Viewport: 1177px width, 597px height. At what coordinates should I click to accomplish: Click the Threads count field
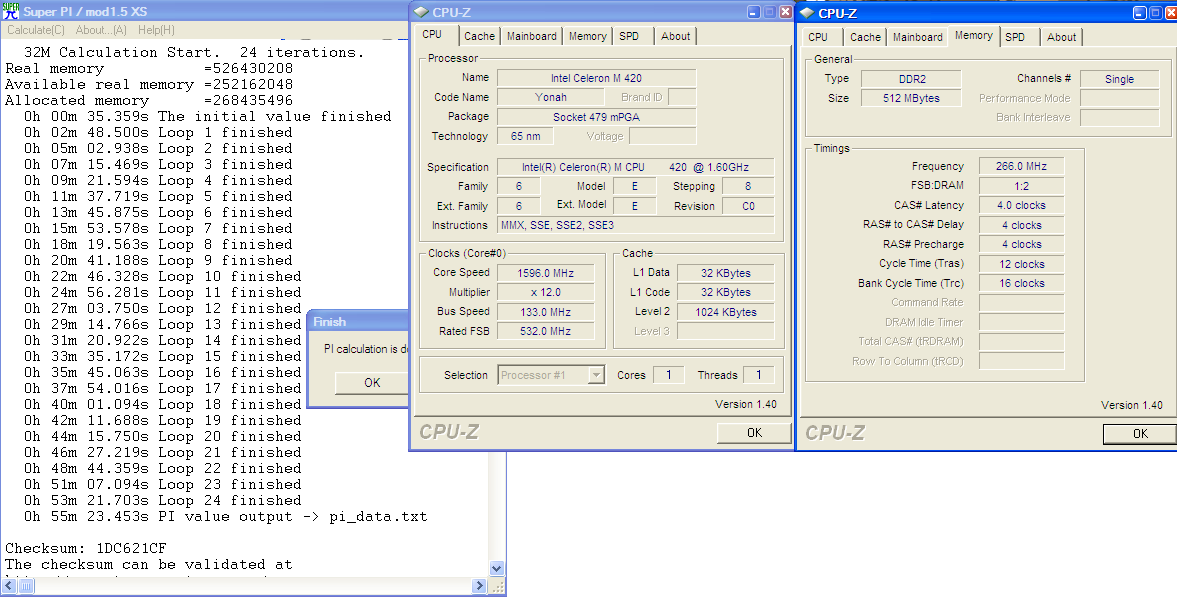pos(758,375)
